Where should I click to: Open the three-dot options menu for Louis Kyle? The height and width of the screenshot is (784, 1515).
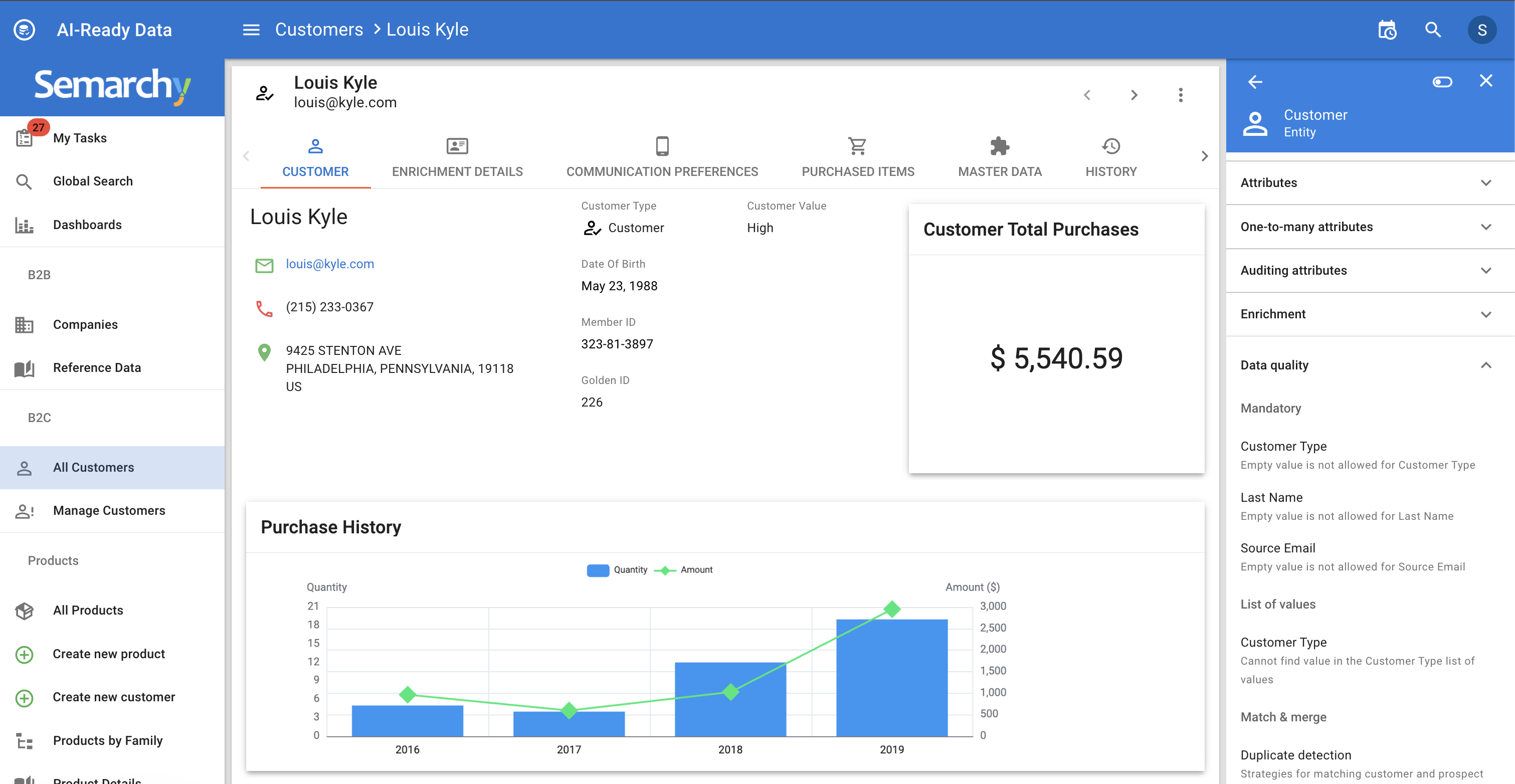(1180, 95)
